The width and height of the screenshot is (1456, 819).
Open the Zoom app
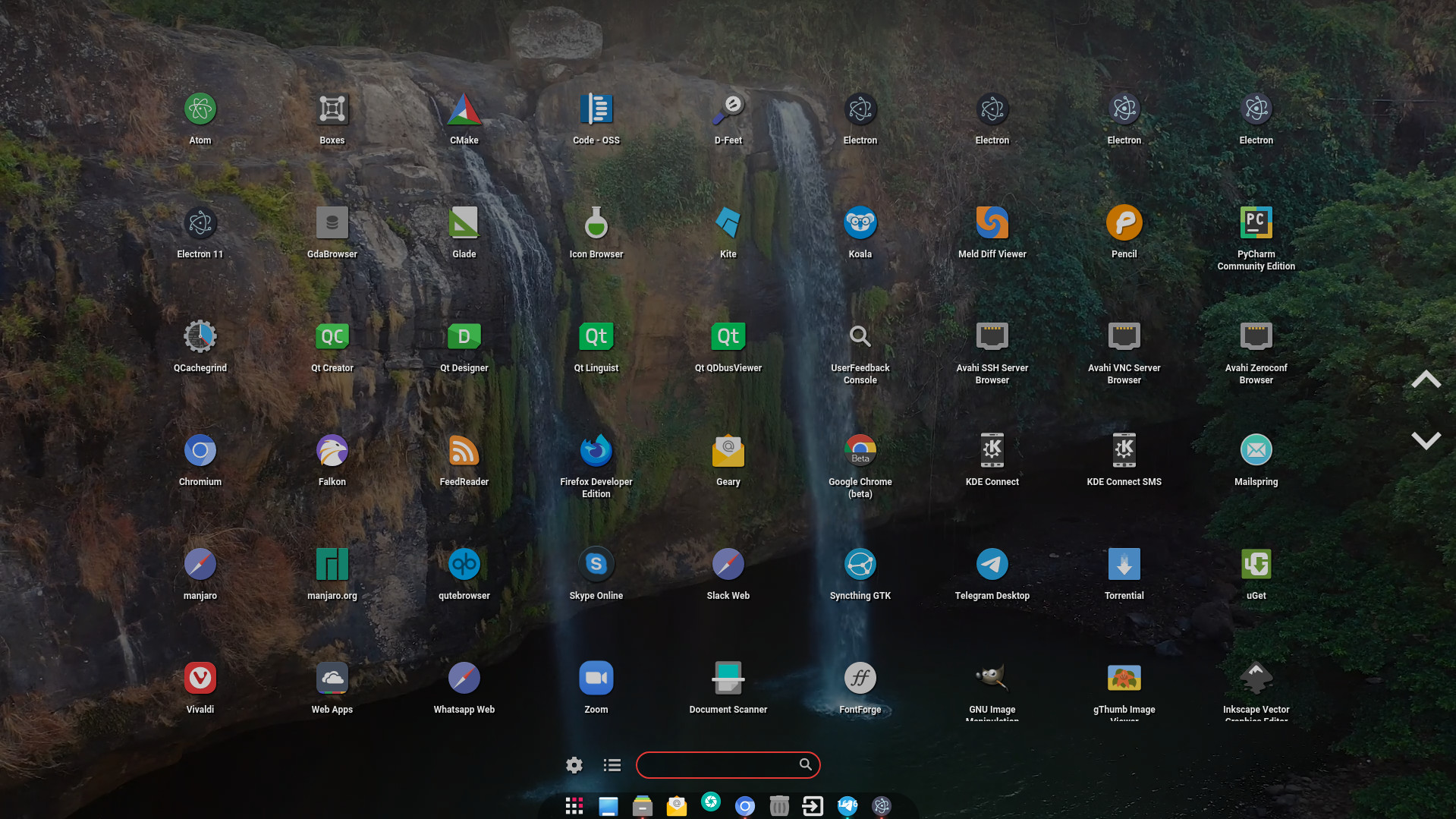tap(596, 679)
